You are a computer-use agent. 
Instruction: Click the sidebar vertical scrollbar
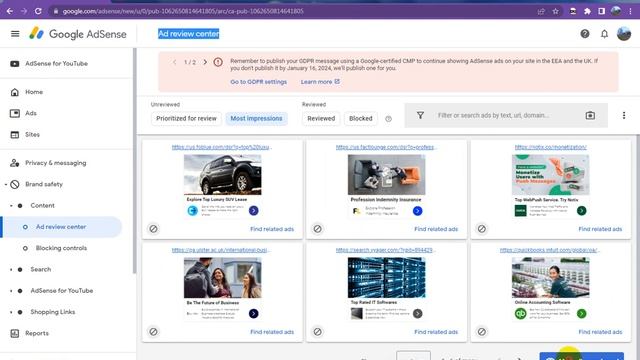point(134,161)
